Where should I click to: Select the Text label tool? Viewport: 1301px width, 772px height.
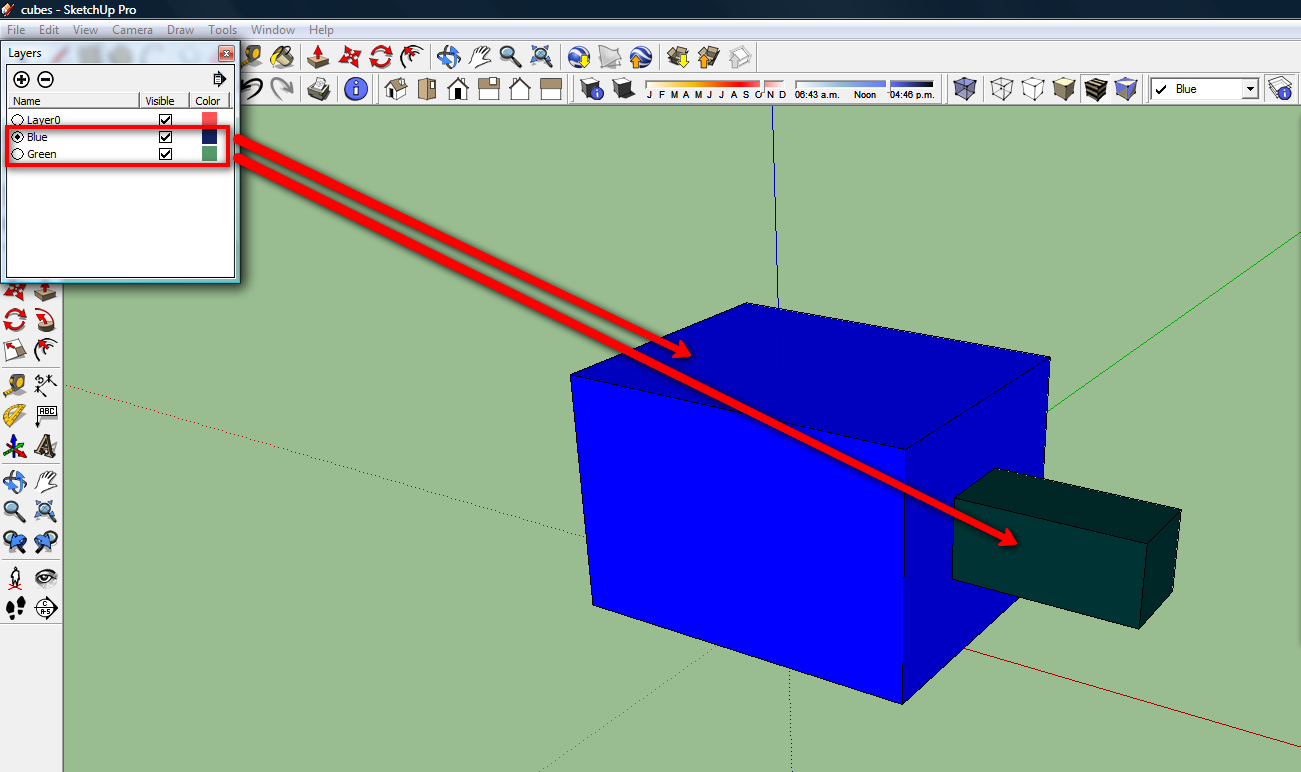[x=45, y=414]
